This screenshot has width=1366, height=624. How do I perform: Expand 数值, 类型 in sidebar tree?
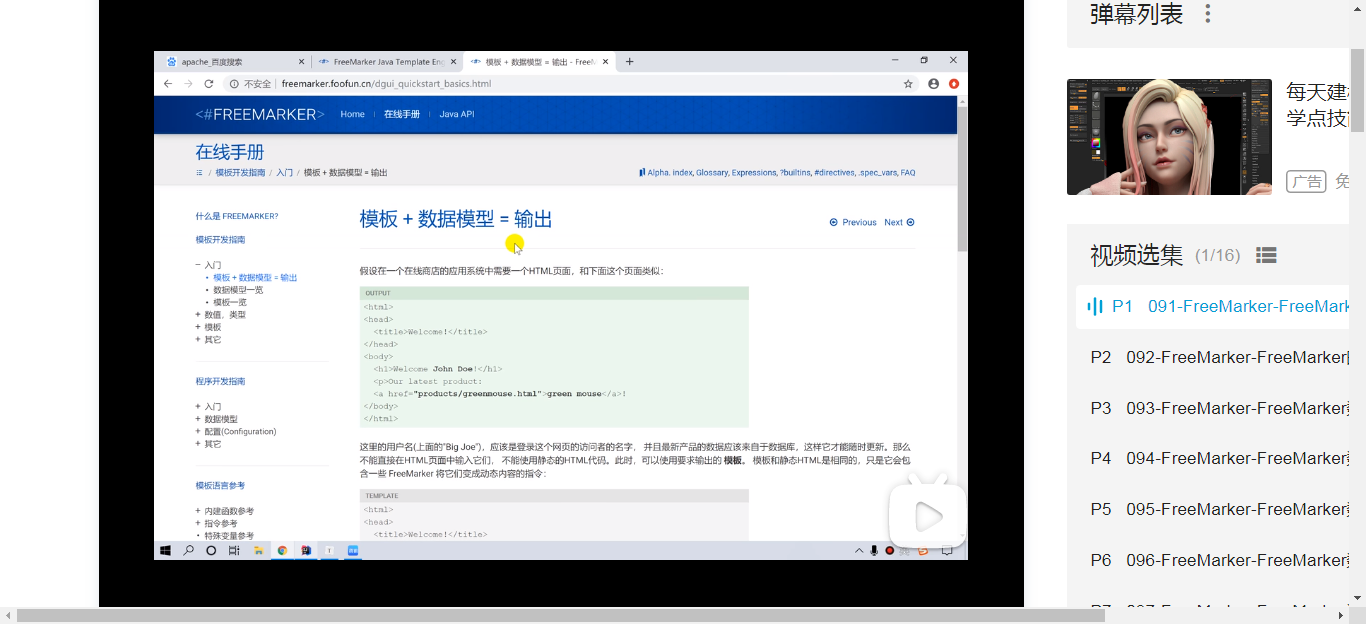coord(221,315)
